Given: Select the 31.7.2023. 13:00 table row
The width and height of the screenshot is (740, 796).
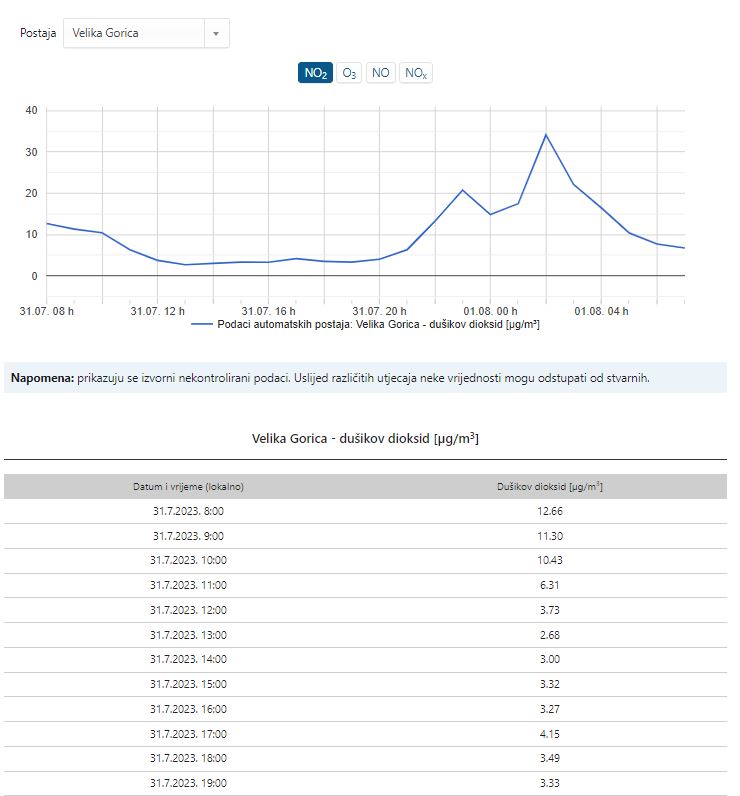Looking at the screenshot, I should (x=188, y=635).
